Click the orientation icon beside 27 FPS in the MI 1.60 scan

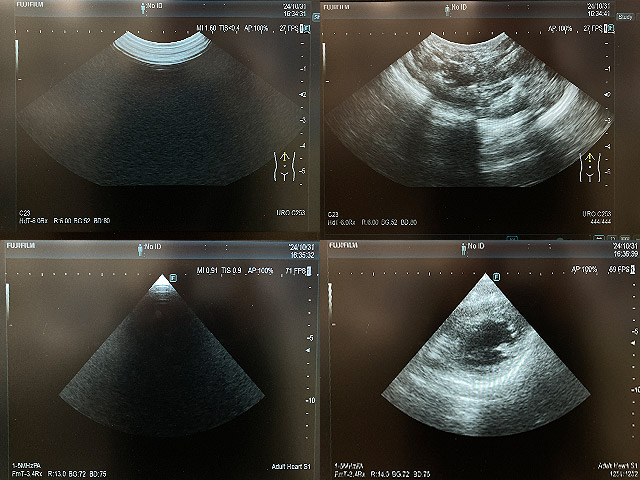[x=305, y=29]
